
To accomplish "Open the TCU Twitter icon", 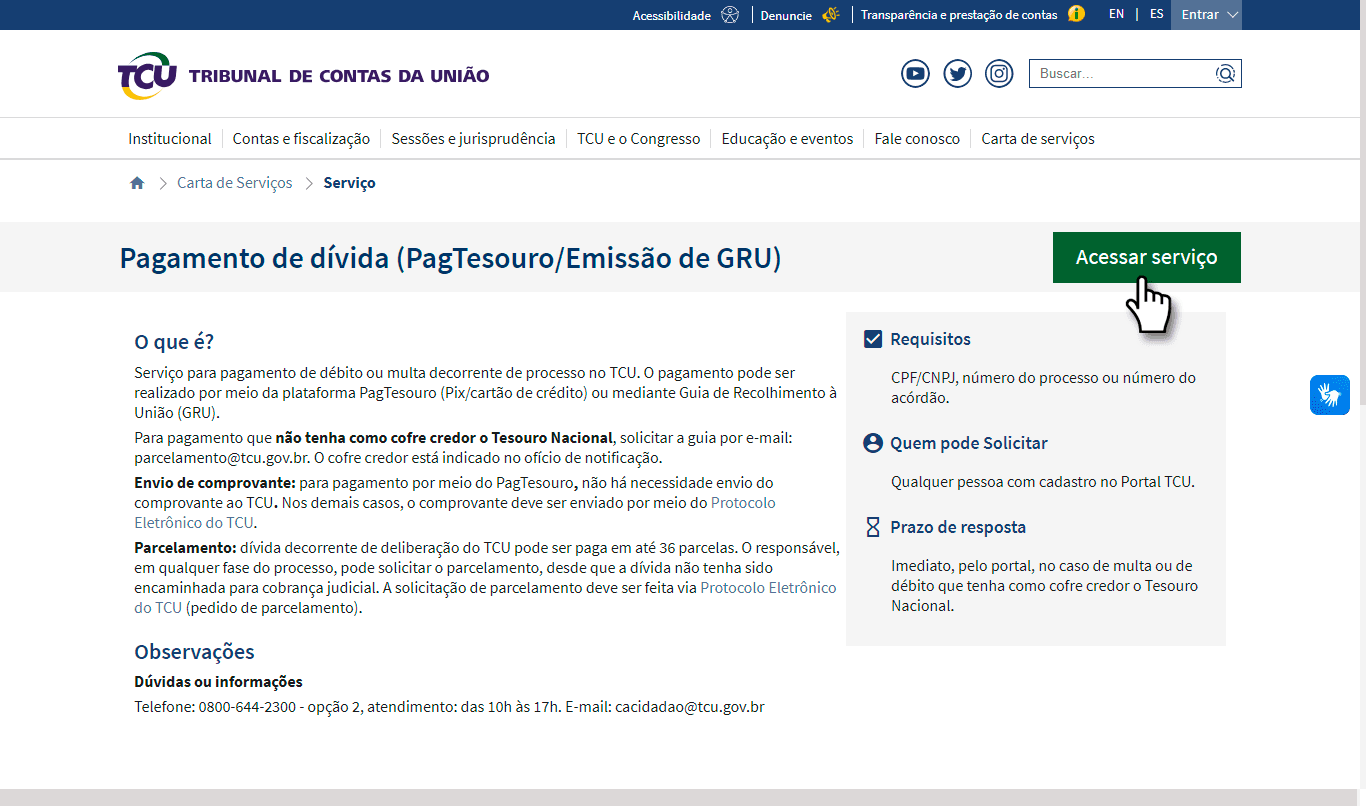I will [958, 74].
